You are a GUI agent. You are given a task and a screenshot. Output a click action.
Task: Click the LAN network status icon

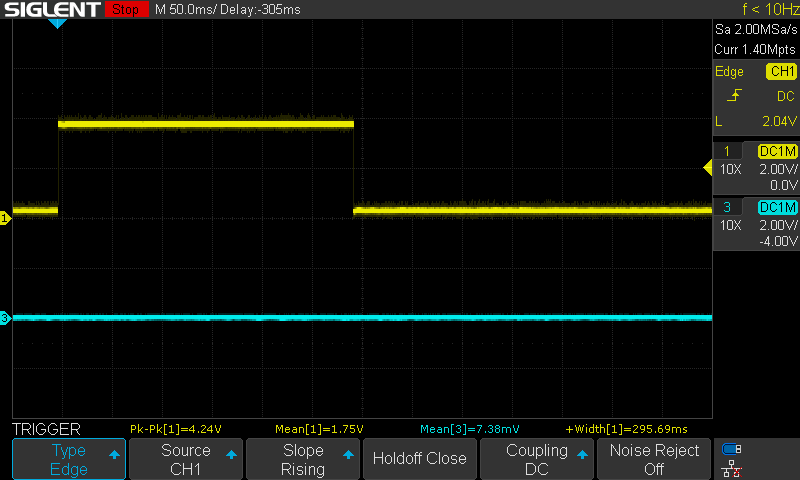(733, 467)
